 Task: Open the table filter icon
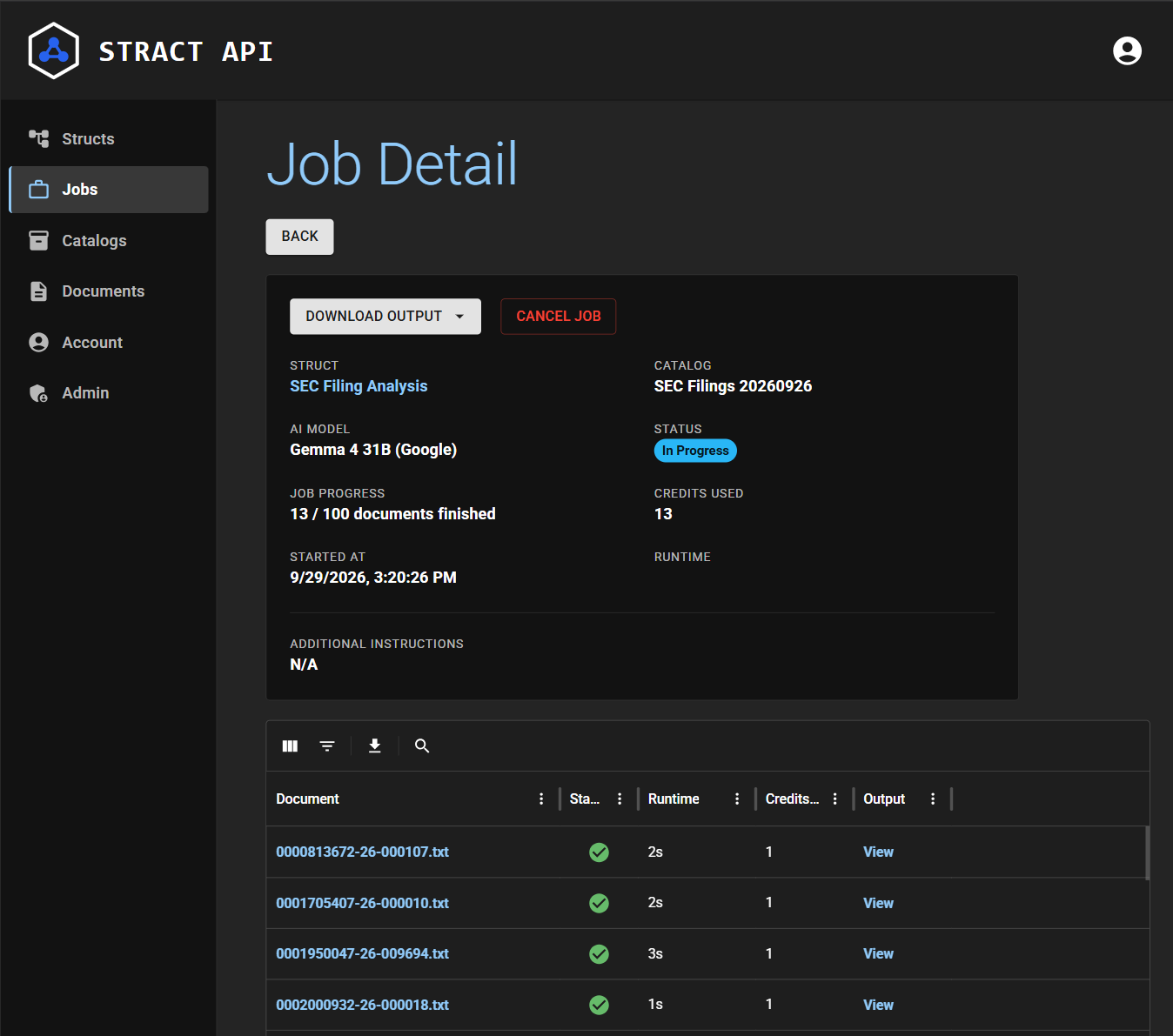pyautogui.click(x=327, y=745)
